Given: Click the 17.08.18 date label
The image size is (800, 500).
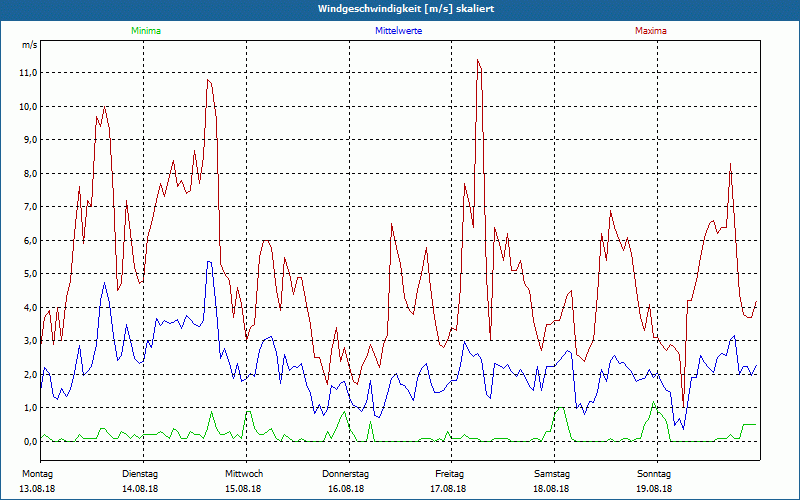Looking at the screenshot, I should coord(448,489).
